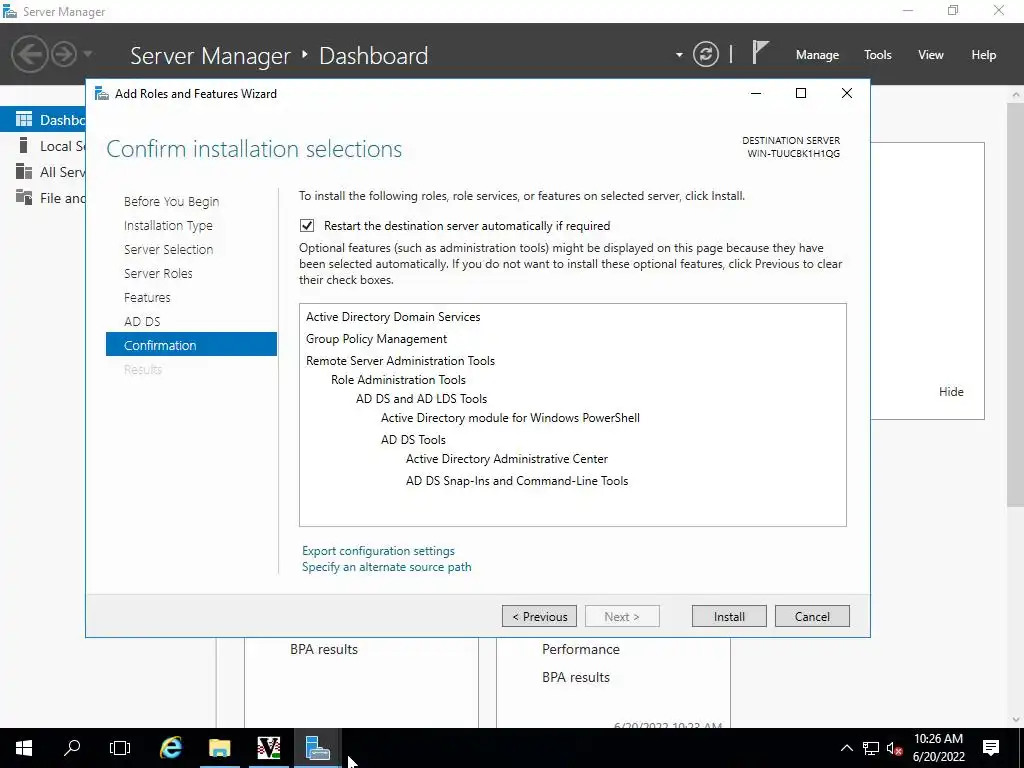Click network tray icon
The height and width of the screenshot is (768, 1024).
tap(871, 748)
